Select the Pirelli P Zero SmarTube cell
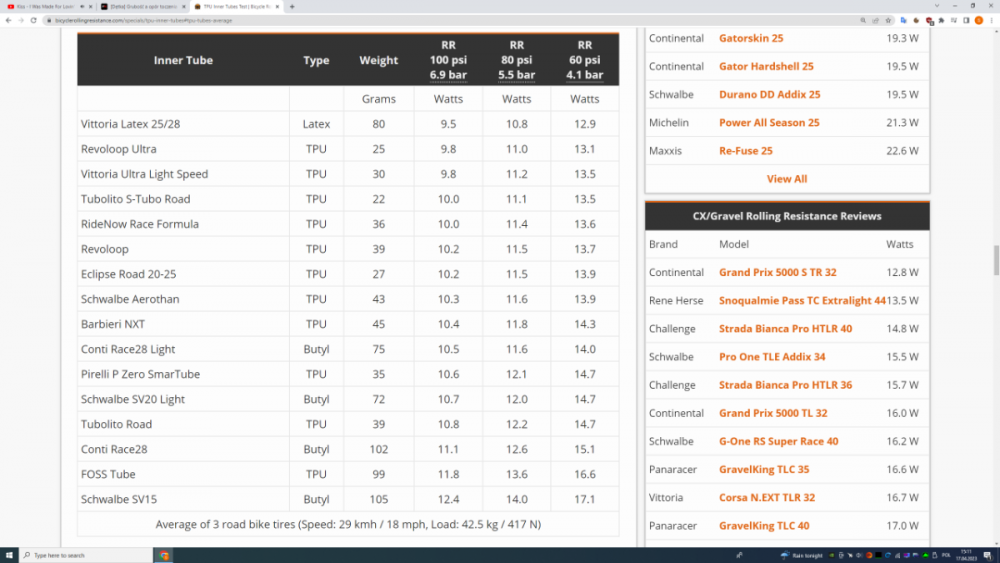 point(184,374)
